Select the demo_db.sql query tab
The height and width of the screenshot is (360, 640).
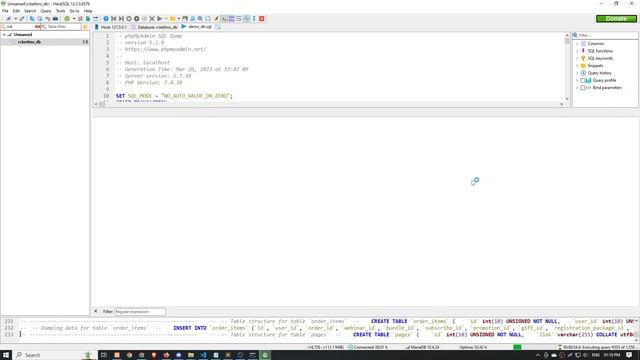197,27
